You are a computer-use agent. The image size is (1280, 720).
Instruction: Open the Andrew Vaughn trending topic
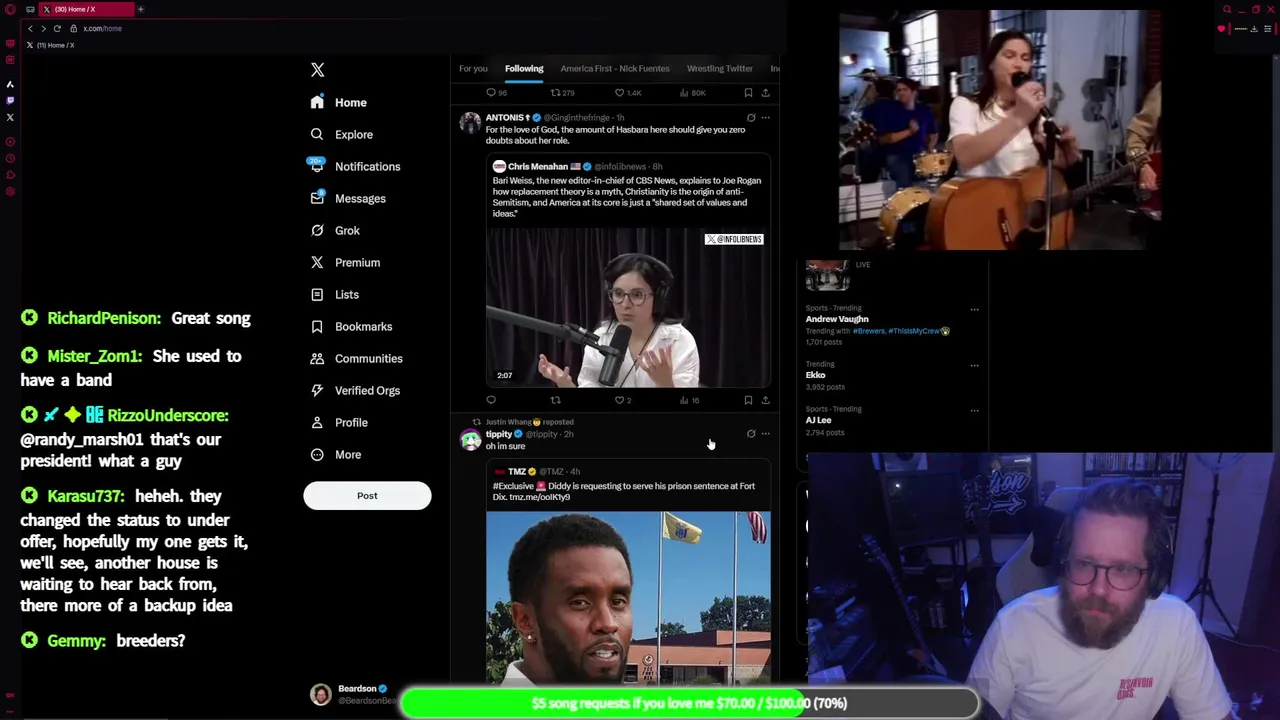click(837, 319)
